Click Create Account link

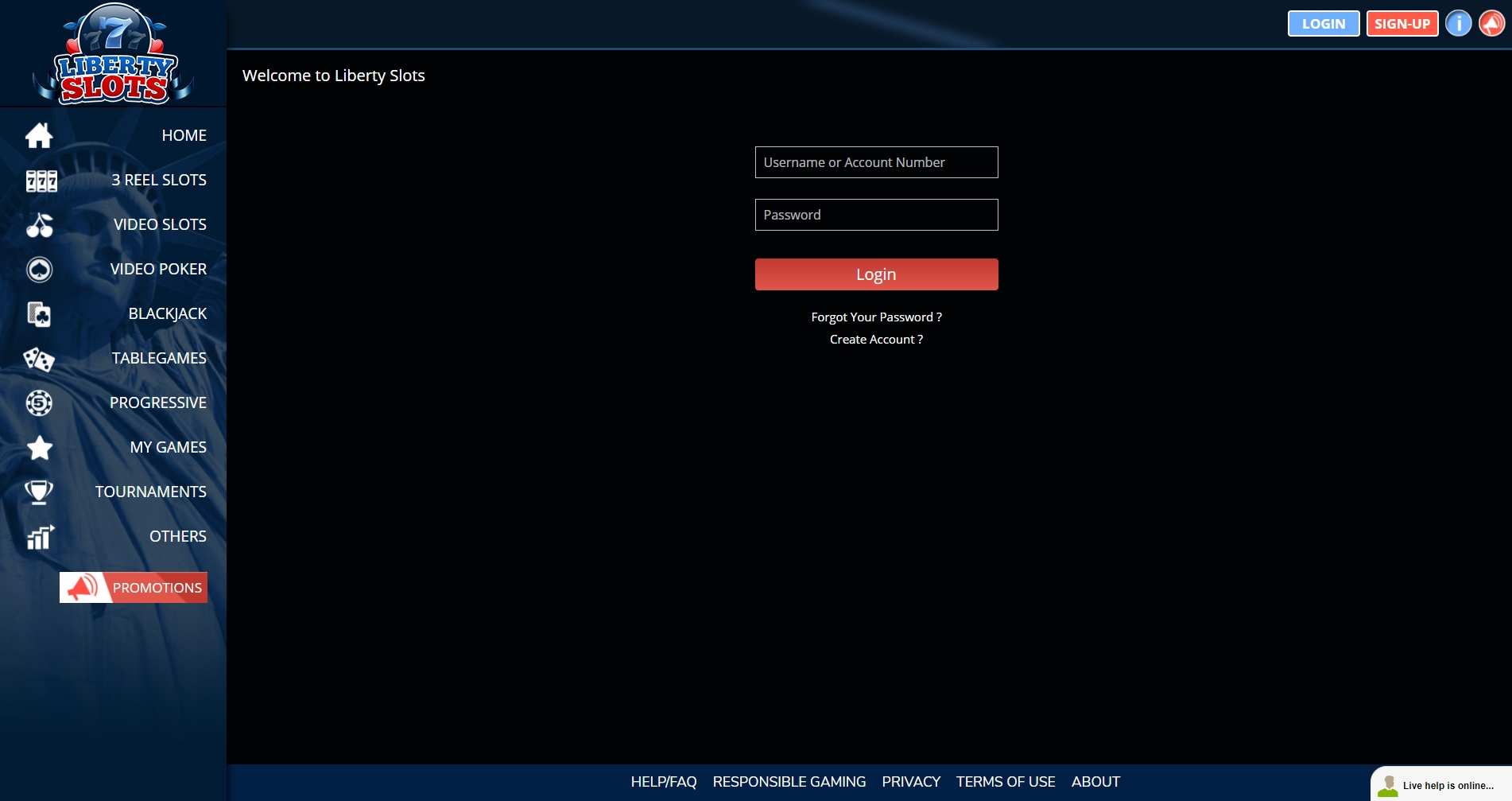coord(876,339)
